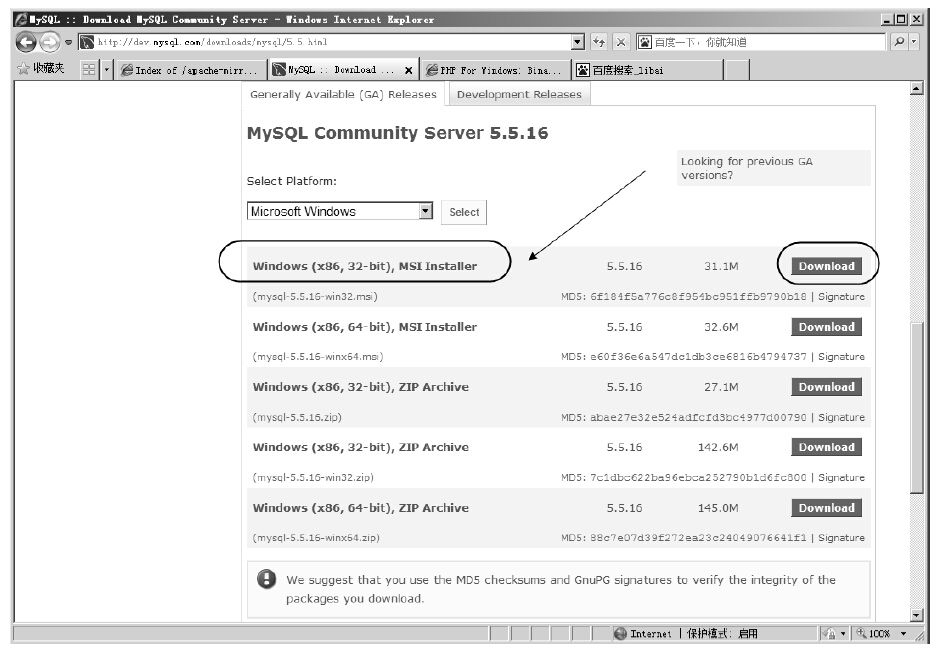
Task: Click the 保护模式: 启用 status text
Action: point(722,633)
